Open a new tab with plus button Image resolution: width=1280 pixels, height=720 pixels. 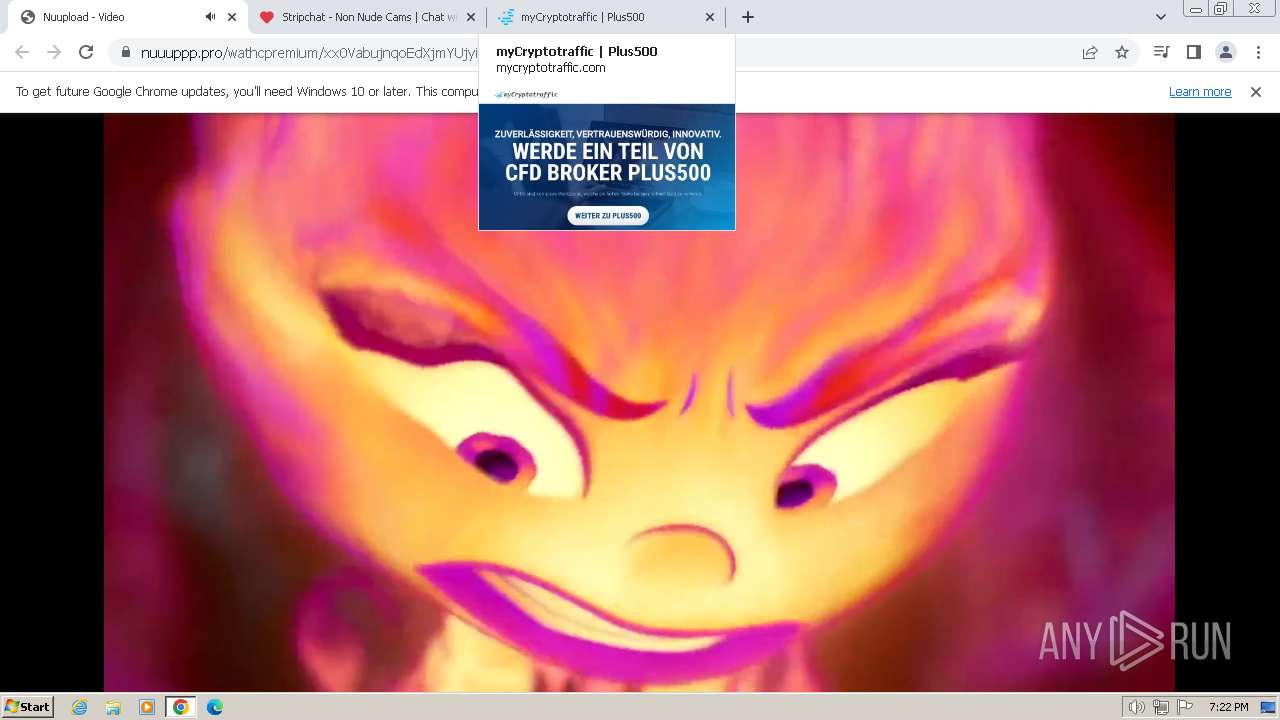click(x=748, y=17)
